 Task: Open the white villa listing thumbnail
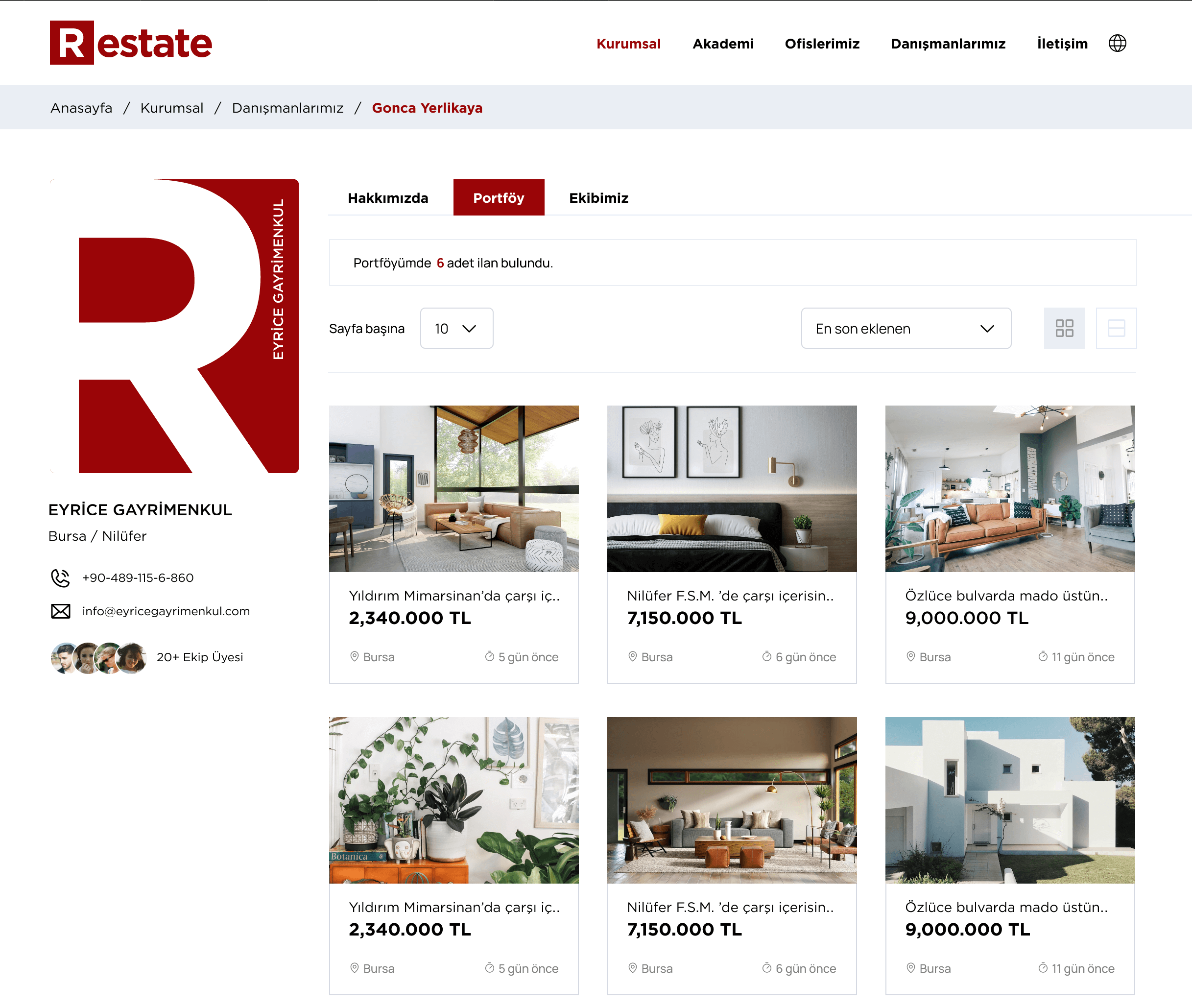pos(1009,799)
